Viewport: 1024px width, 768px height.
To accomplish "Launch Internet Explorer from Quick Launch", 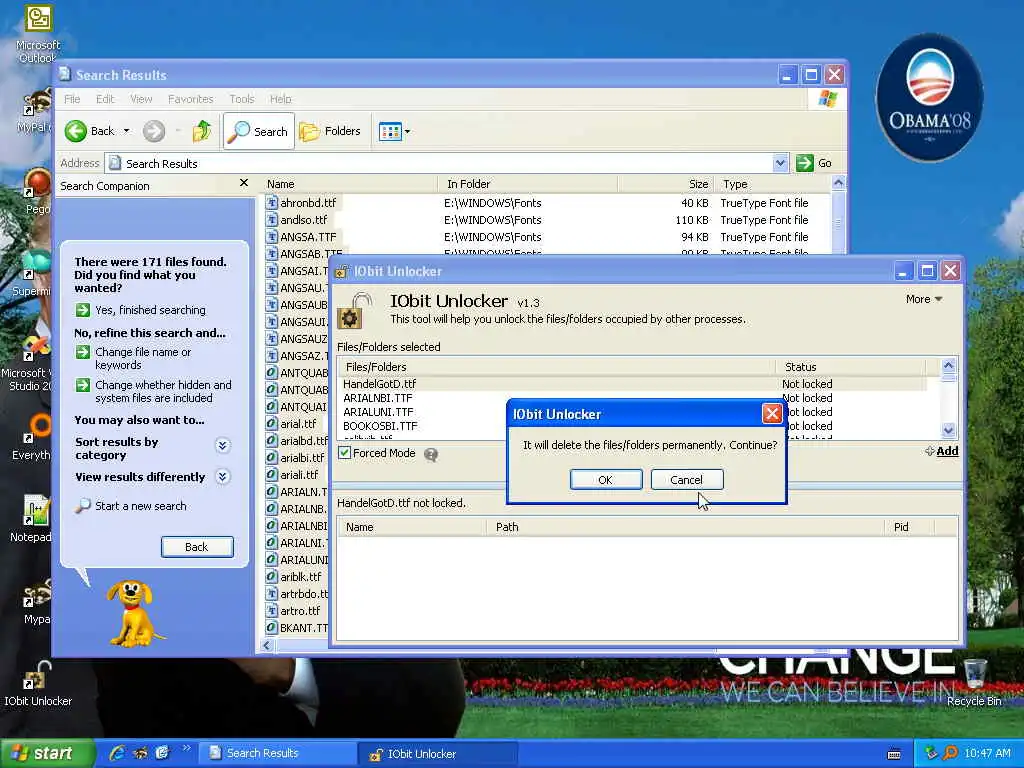I will [118, 753].
